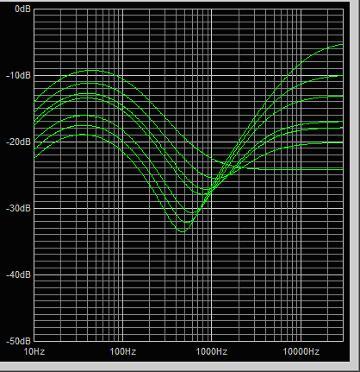Select the 100Hz frequency label
Viewport: 360px width, 372px height.
point(123,352)
